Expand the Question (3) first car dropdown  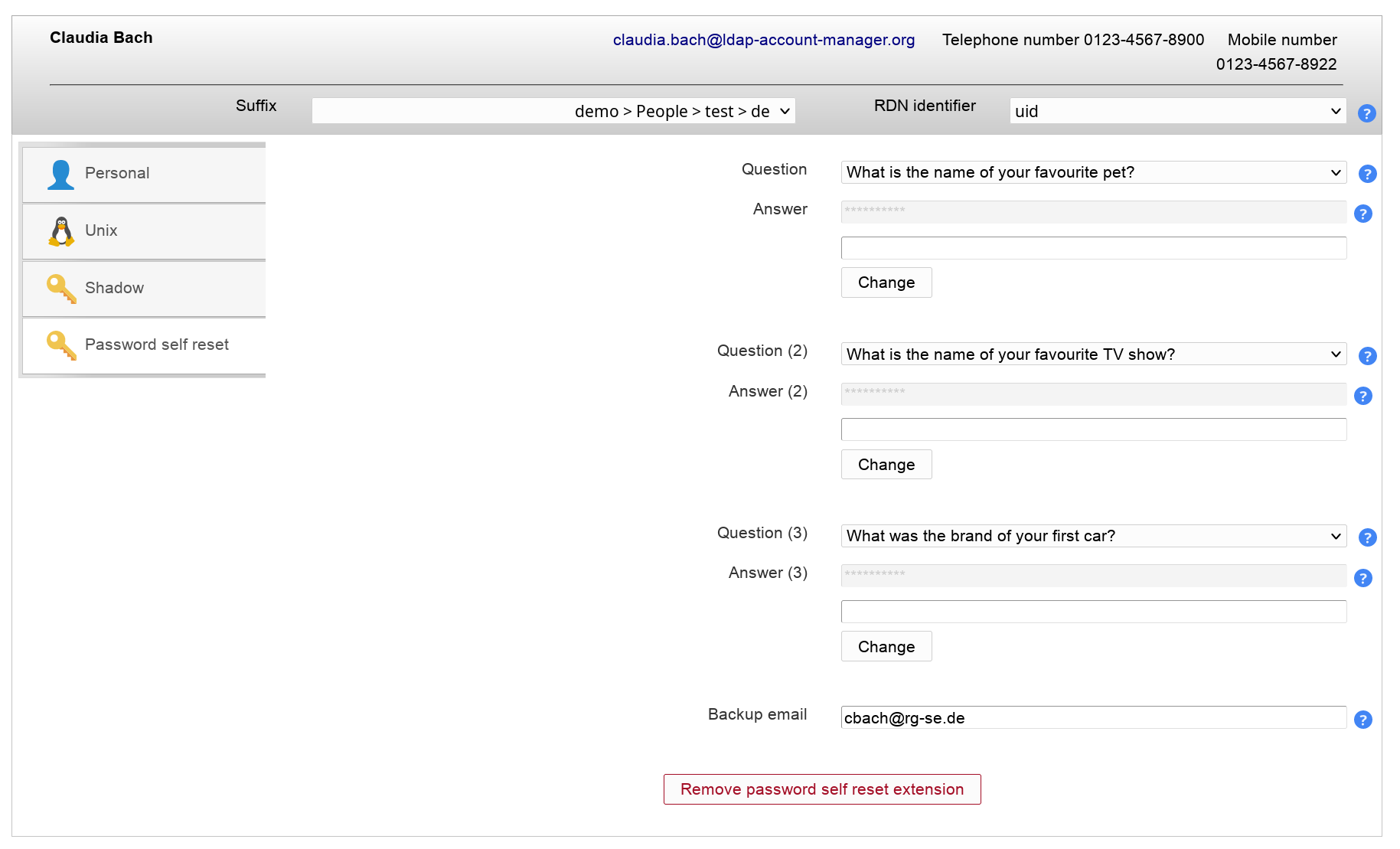coord(1093,536)
